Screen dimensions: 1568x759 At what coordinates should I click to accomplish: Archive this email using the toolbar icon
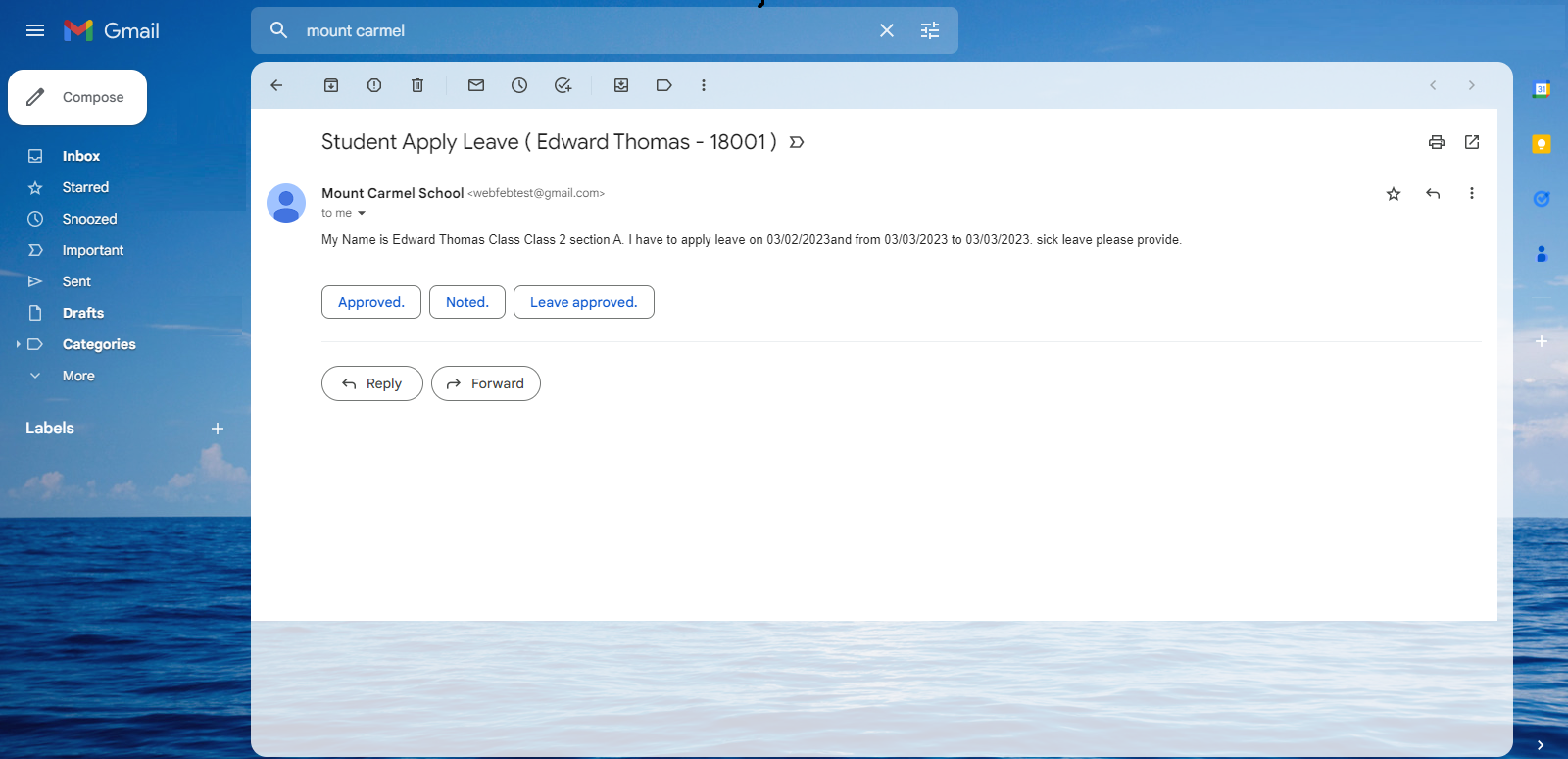(331, 85)
